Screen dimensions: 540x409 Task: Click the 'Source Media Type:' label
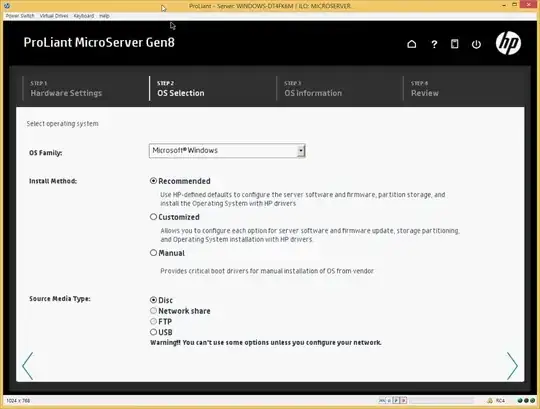coord(60,298)
